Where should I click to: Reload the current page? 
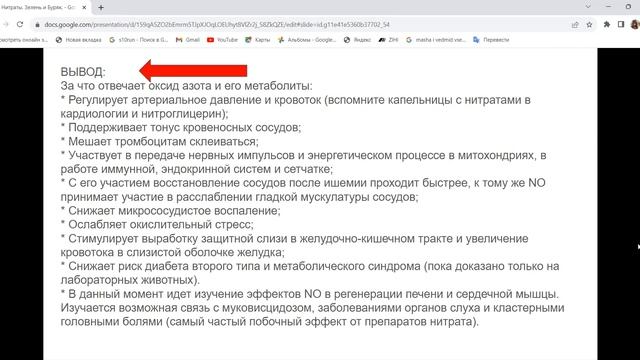pyautogui.click(x=20, y=24)
